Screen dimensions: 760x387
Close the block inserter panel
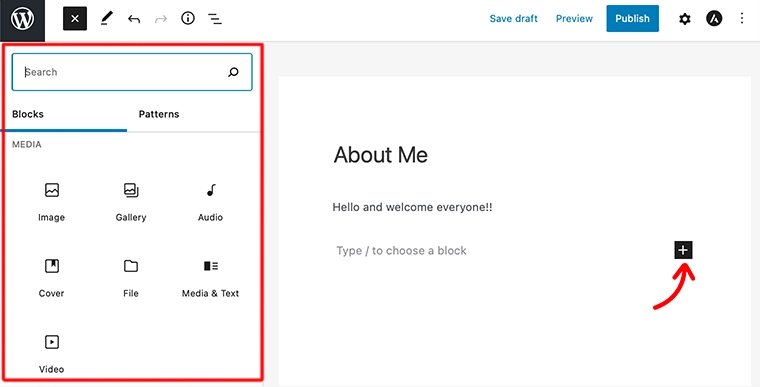[75, 19]
